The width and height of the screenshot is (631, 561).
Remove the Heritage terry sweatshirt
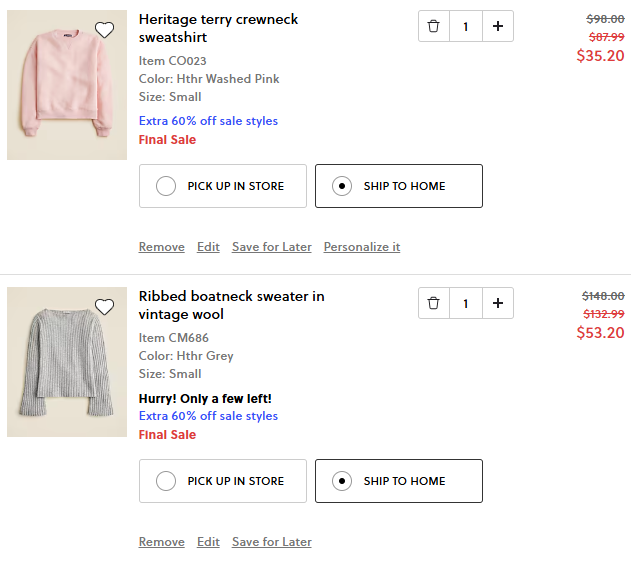click(161, 247)
